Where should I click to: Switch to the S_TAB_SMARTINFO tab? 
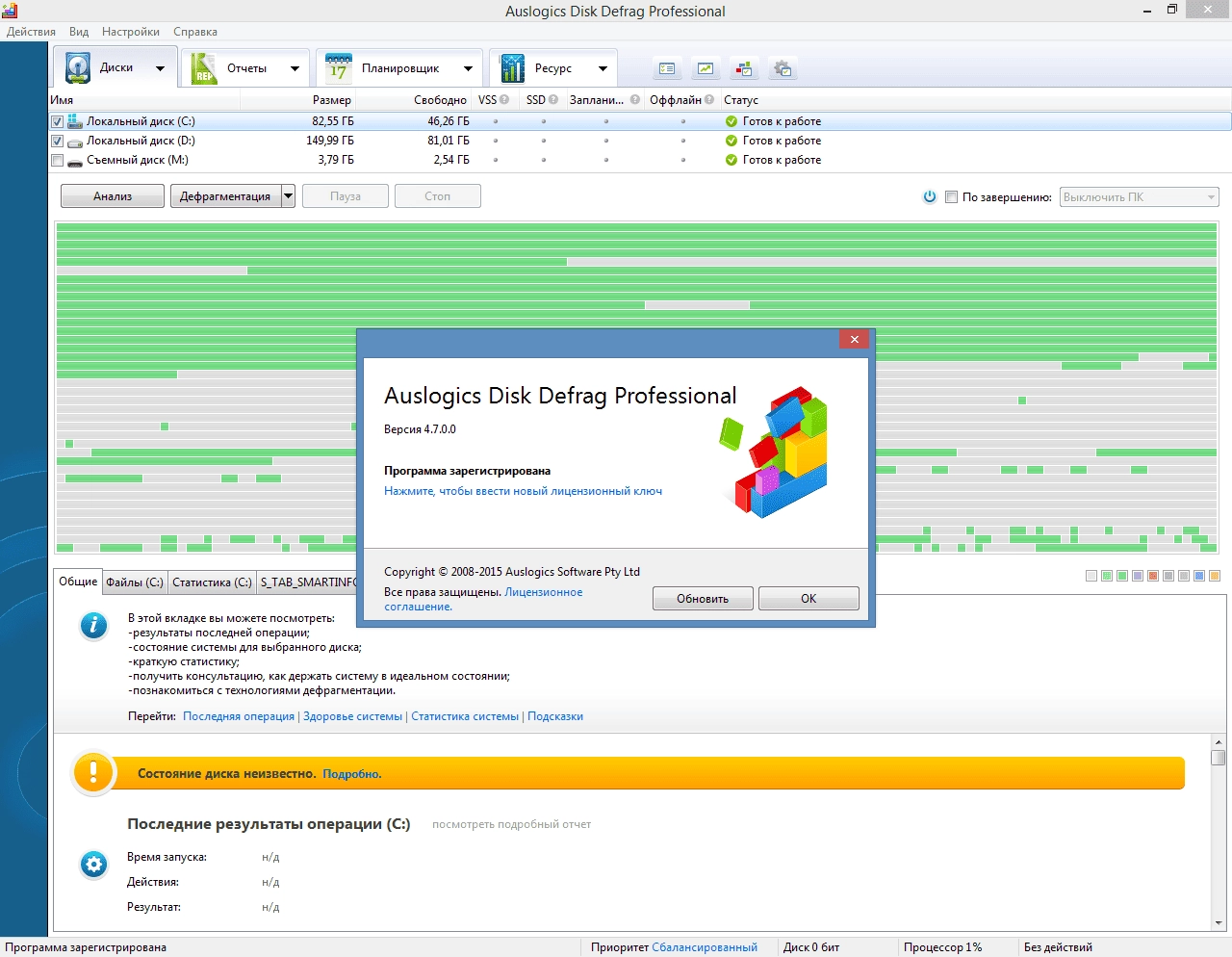[x=307, y=582]
